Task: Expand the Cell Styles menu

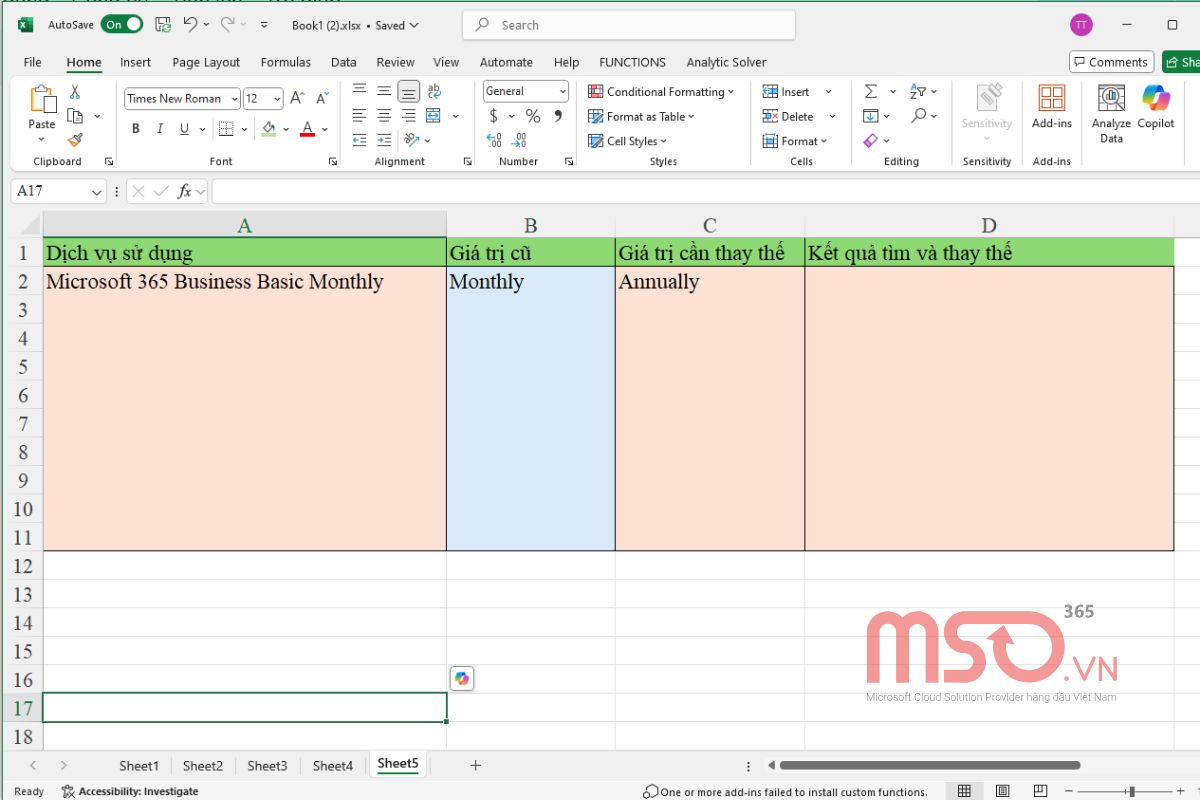Action: point(627,141)
